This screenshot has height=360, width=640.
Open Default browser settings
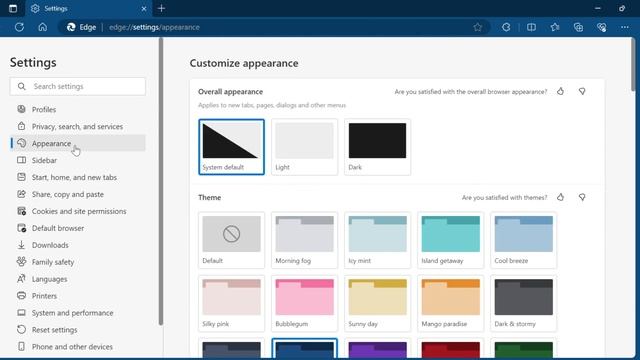pos(78,228)
